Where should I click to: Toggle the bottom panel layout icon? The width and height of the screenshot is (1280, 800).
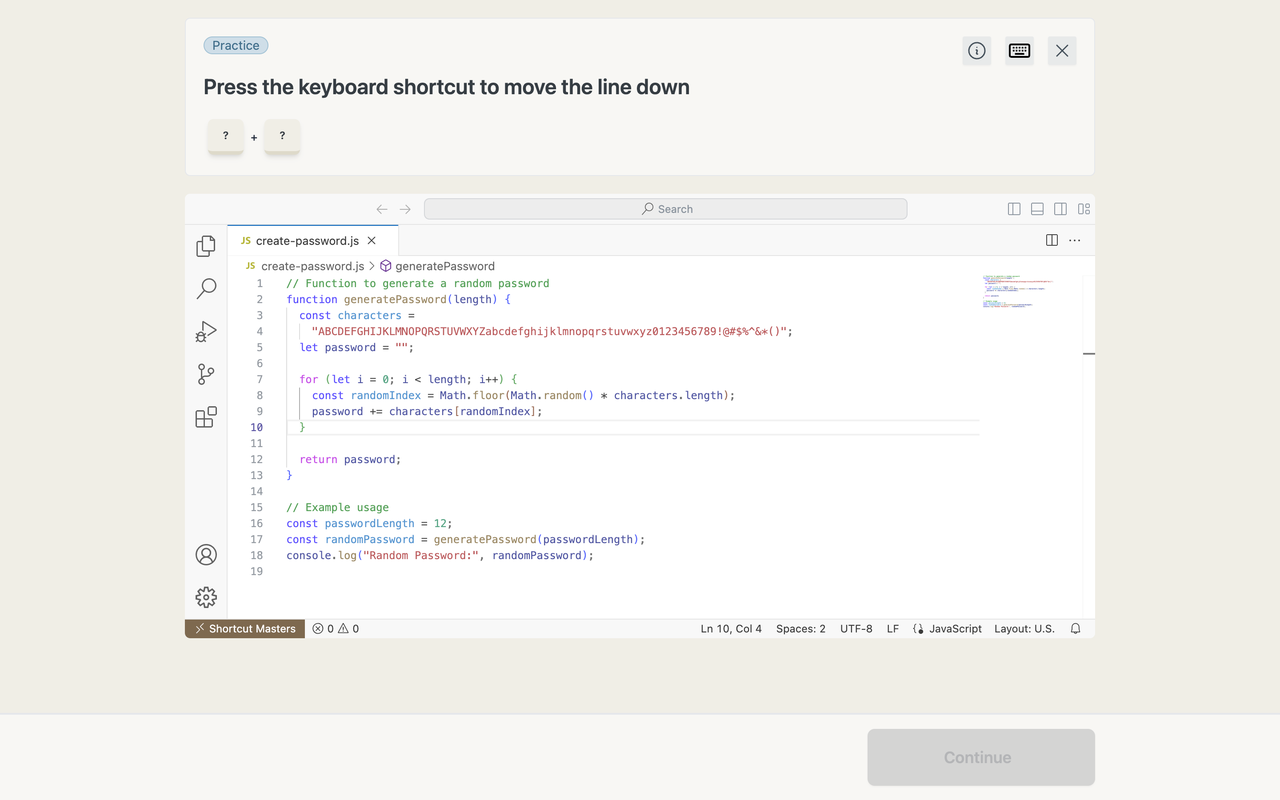click(x=1037, y=209)
